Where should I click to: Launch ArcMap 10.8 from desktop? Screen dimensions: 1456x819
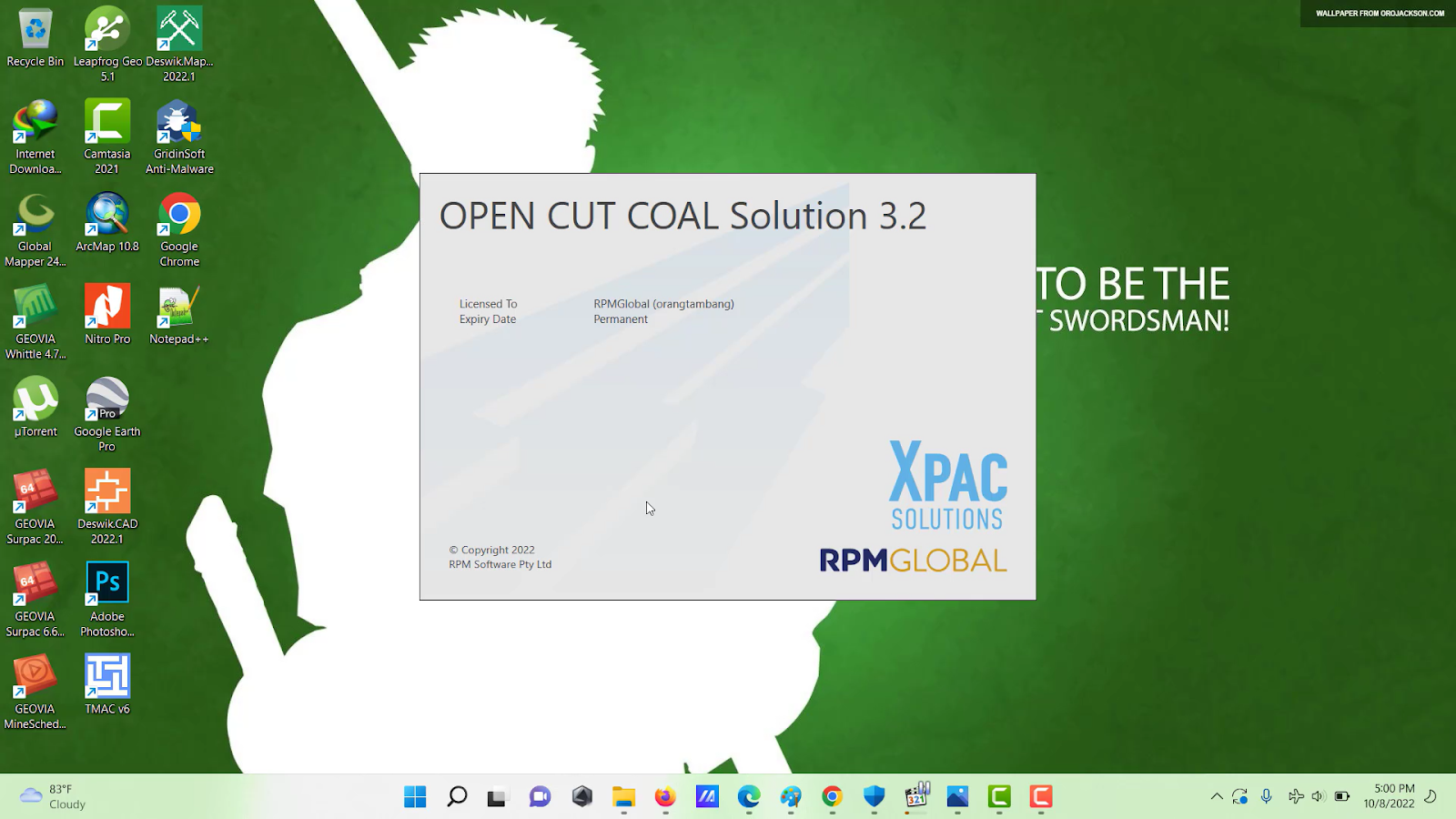(x=107, y=223)
